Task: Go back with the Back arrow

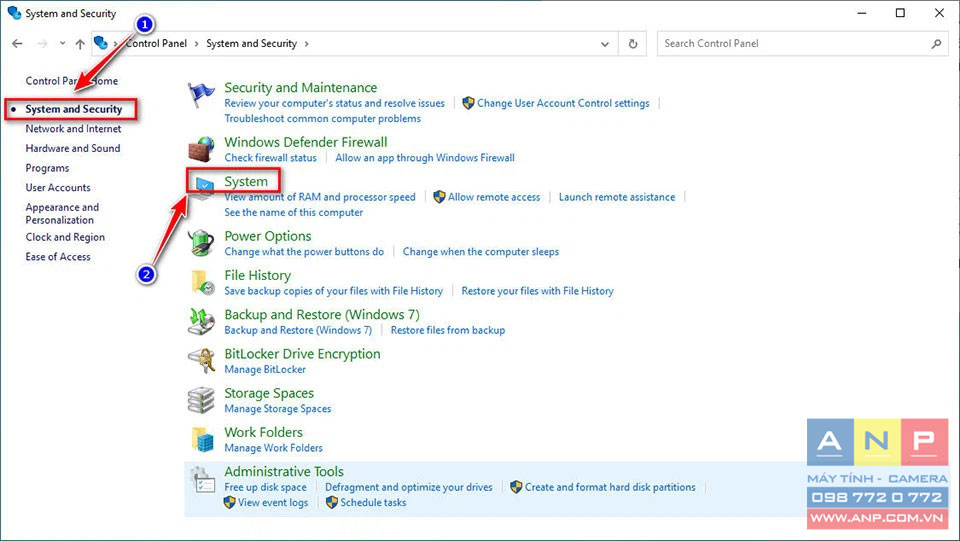Action: pyautogui.click(x=17, y=43)
